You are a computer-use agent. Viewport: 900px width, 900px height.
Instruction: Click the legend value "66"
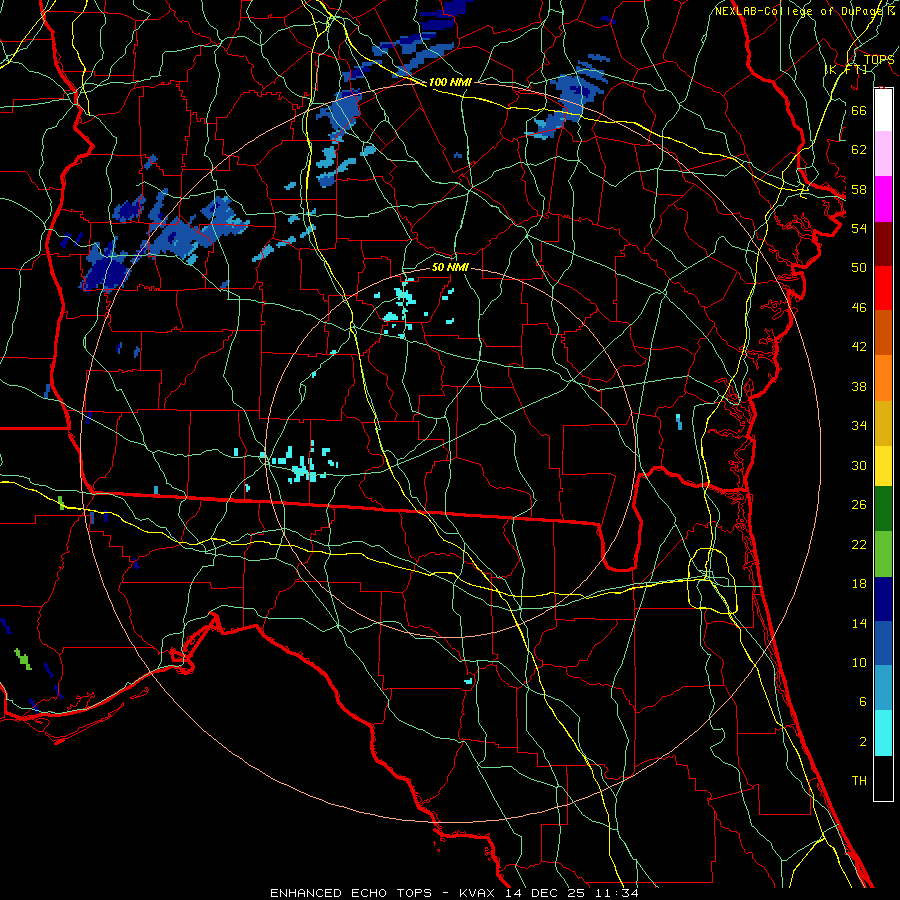(x=859, y=110)
